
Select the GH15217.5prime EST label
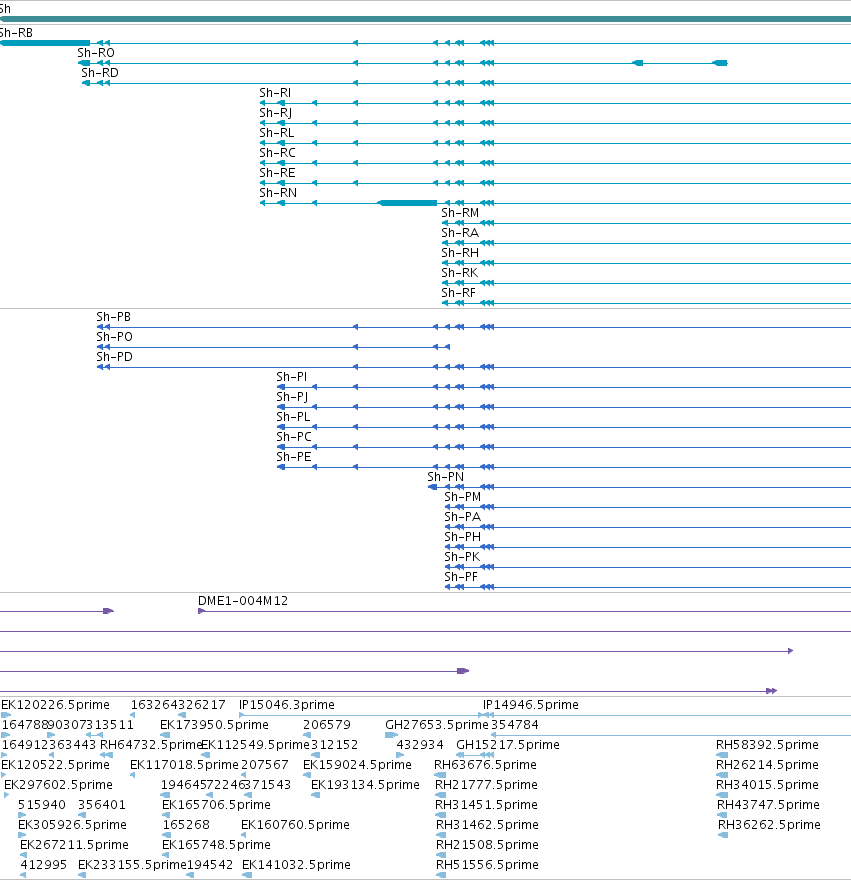(508, 745)
